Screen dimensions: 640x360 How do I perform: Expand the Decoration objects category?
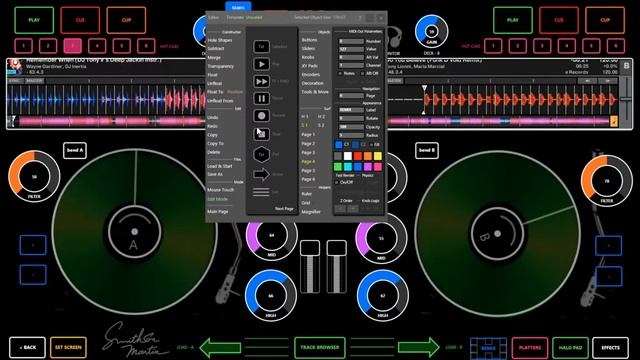(312, 83)
